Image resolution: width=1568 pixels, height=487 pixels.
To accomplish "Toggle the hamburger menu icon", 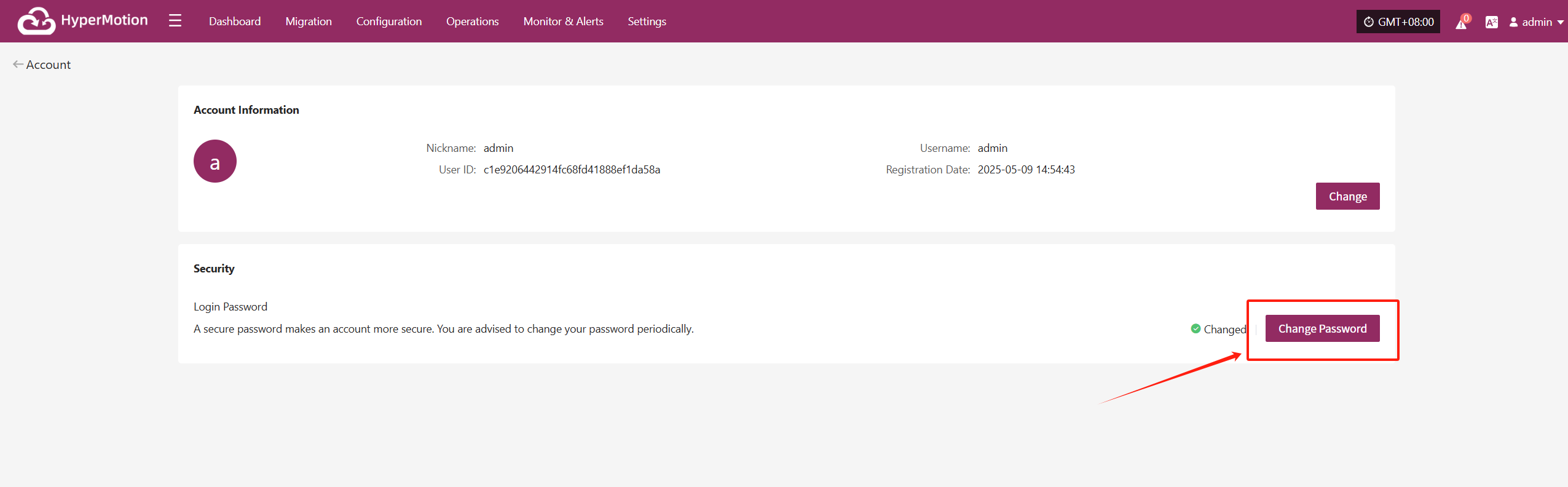I will coord(175,21).
